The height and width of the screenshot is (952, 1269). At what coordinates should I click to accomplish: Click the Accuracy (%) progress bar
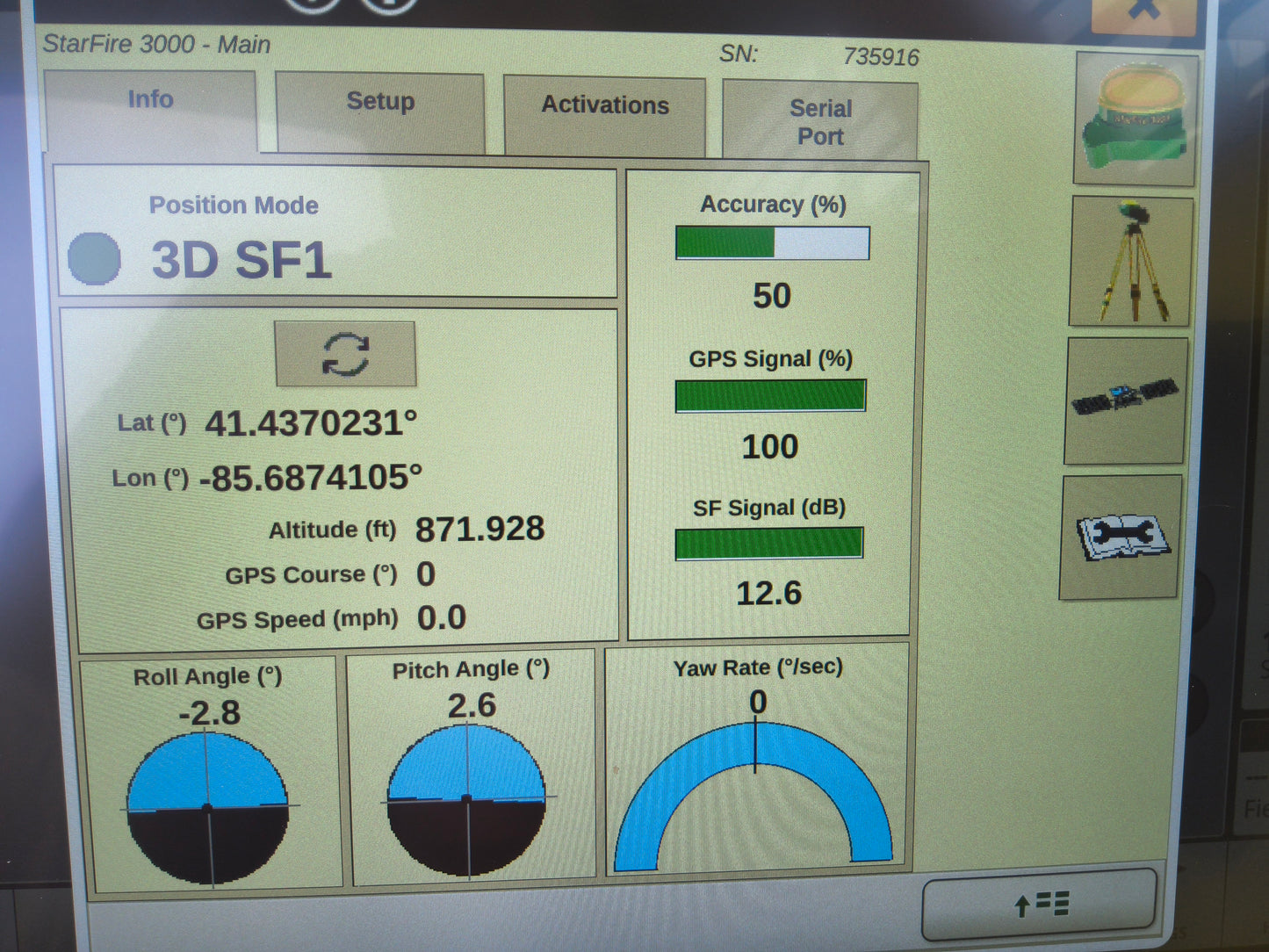[773, 243]
